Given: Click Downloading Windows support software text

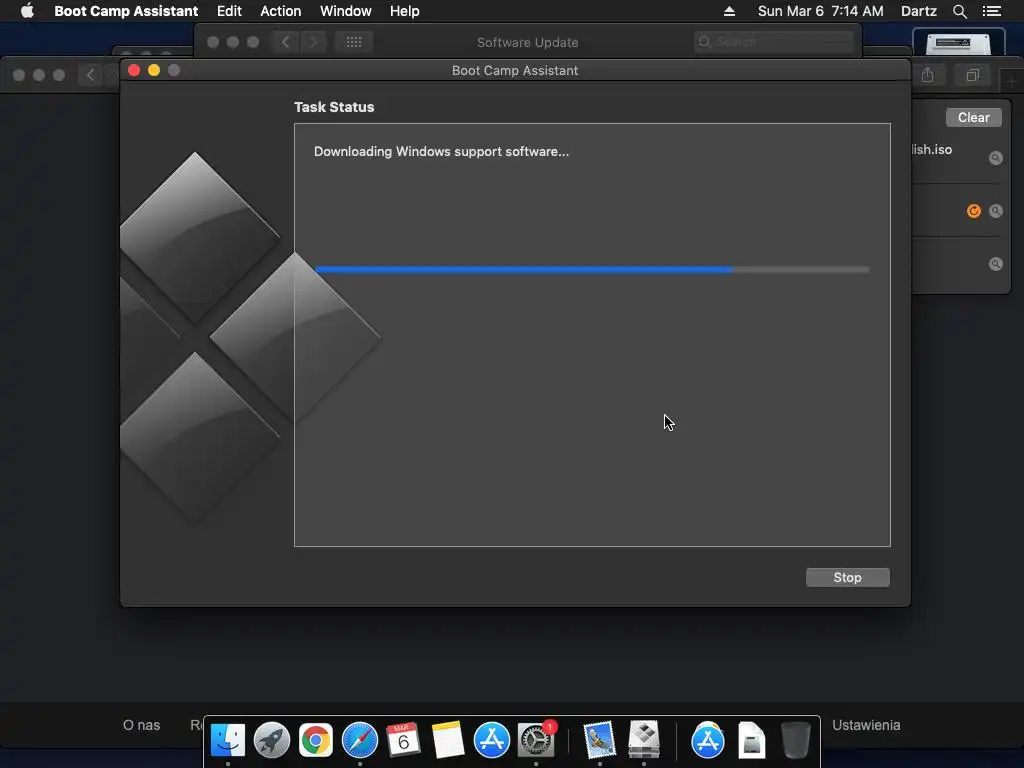Looking at the screenshot, I should coord(441,152).
